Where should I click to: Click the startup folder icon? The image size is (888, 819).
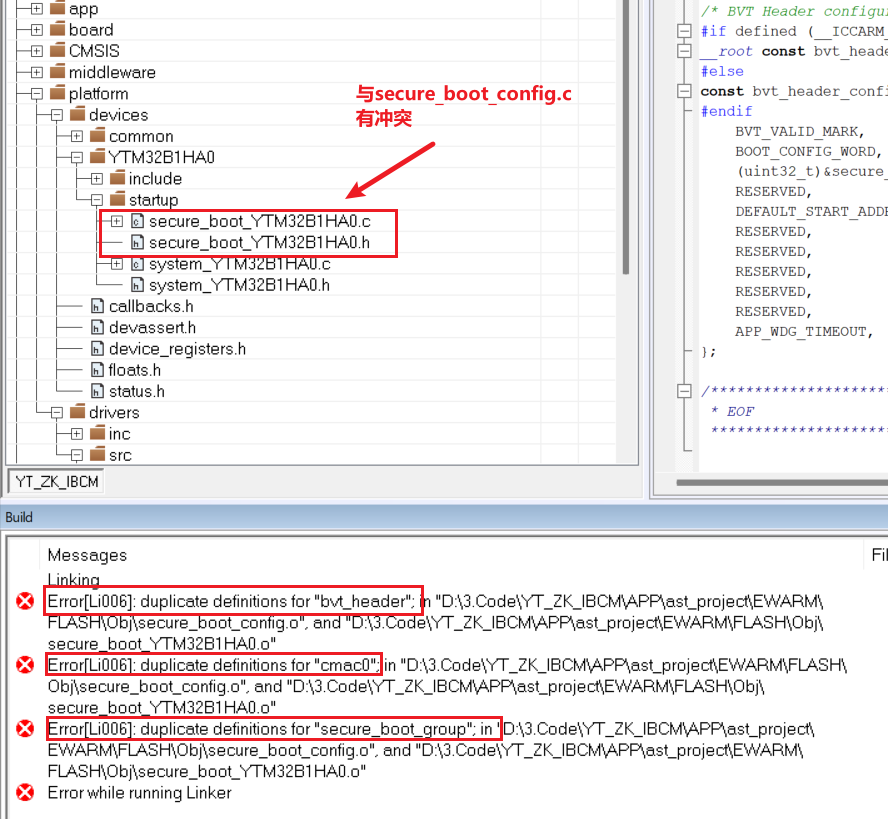coord(117,199)
